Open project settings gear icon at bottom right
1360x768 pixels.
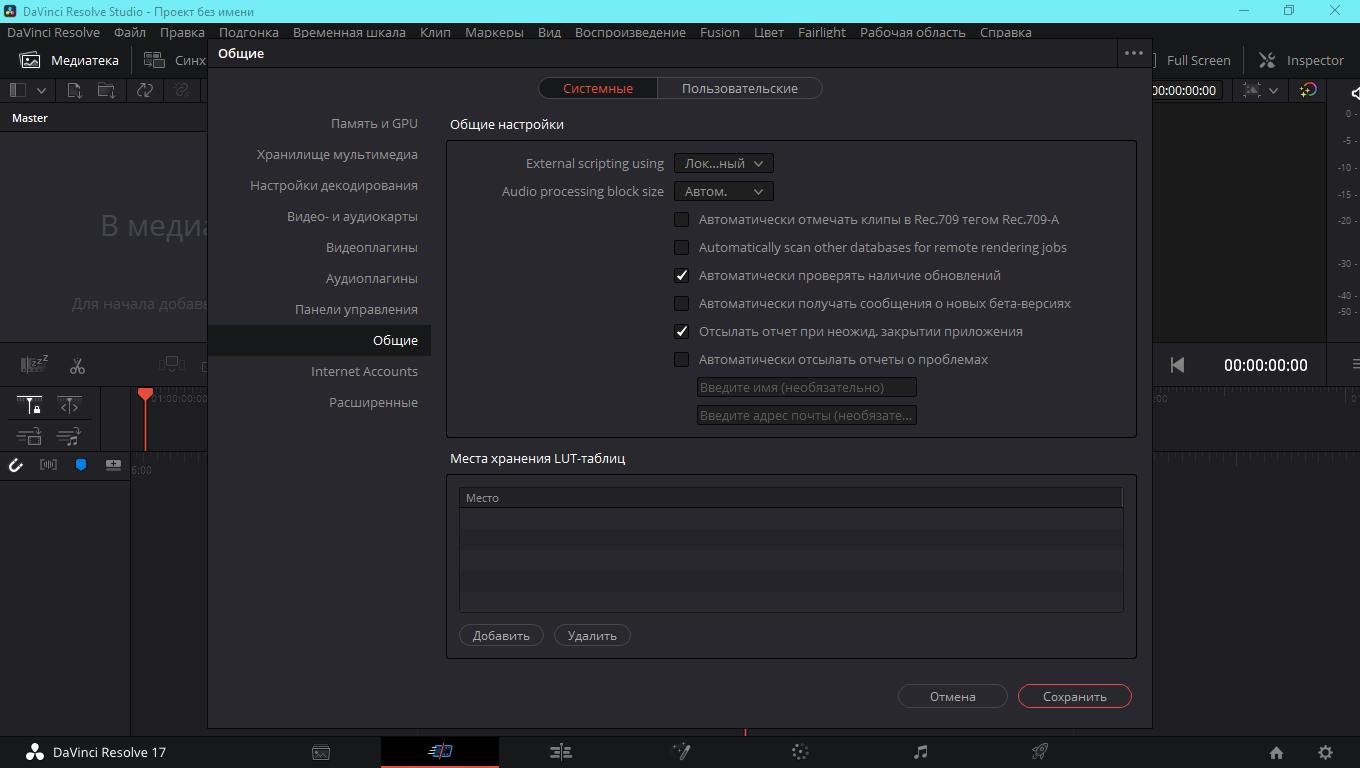coord(1325,752)
